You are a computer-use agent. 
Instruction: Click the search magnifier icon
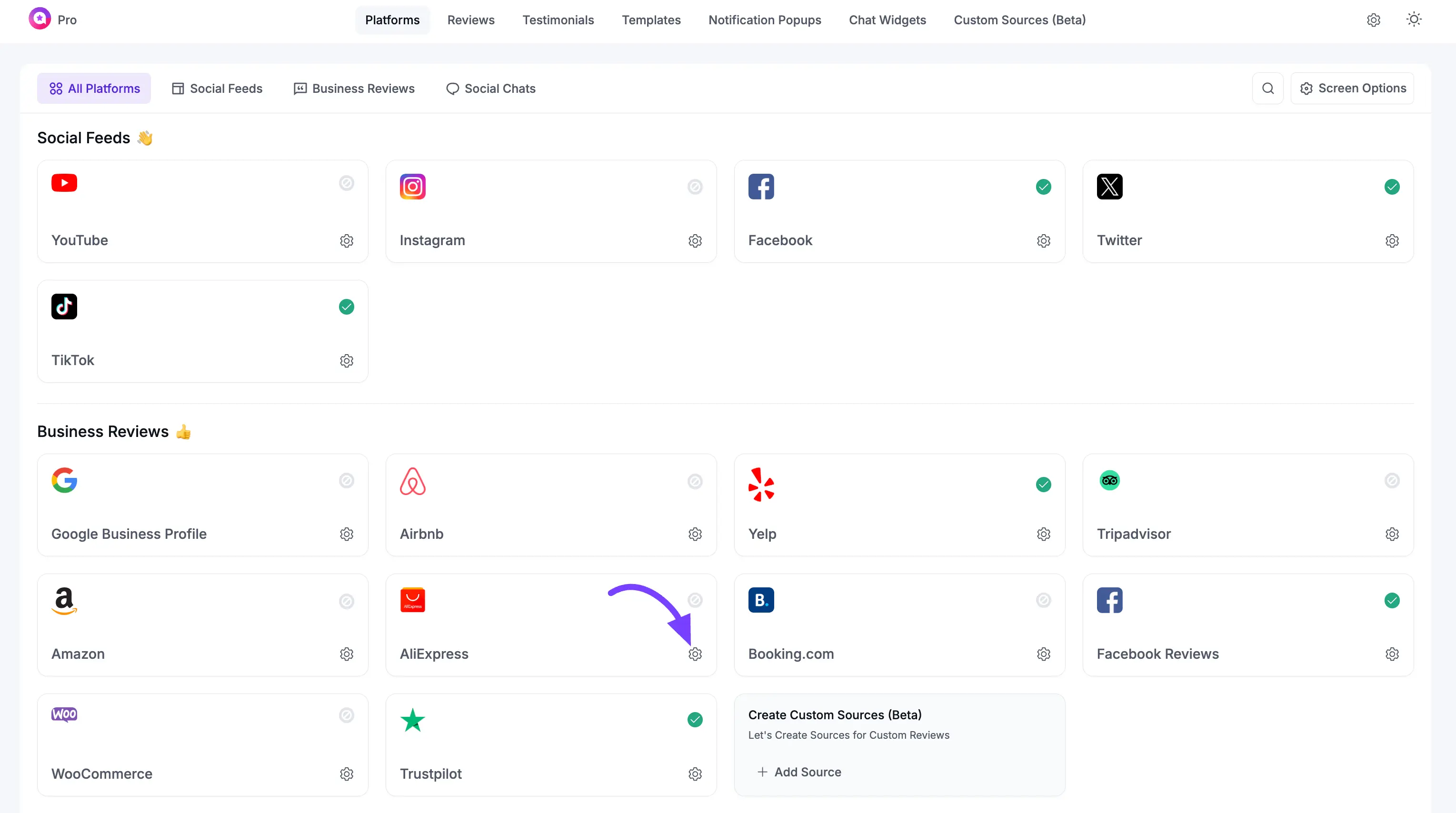click(1268, 88)
